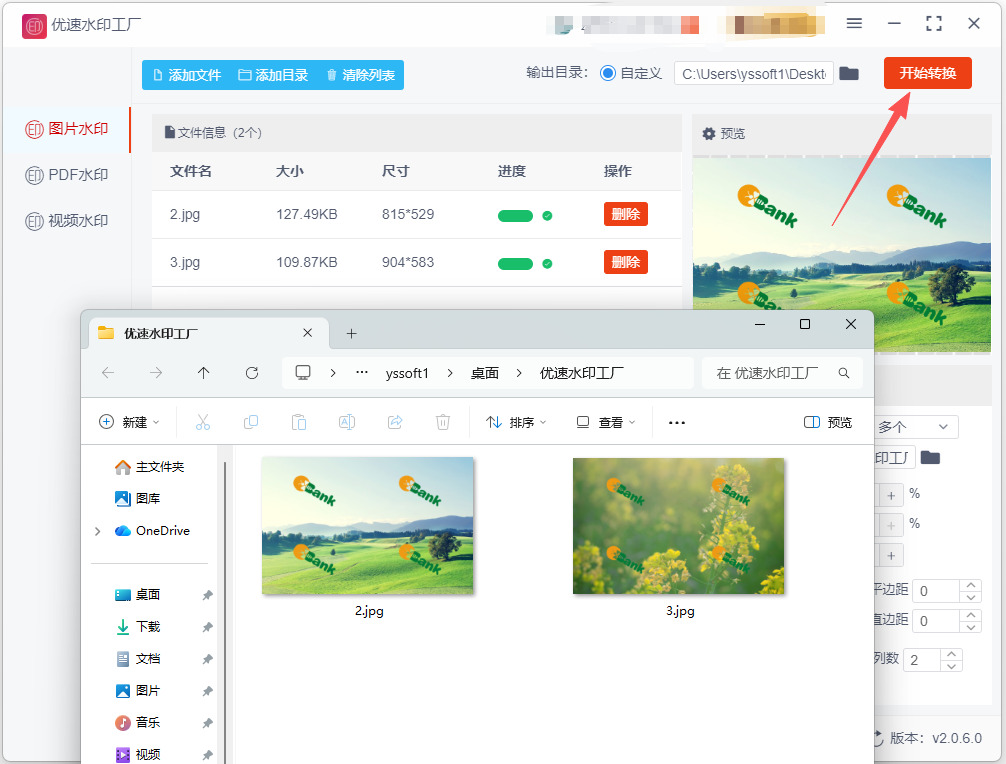1006x764 pixels.
Task: Open the 查看 view dropdown
Action: pos(606,422)
